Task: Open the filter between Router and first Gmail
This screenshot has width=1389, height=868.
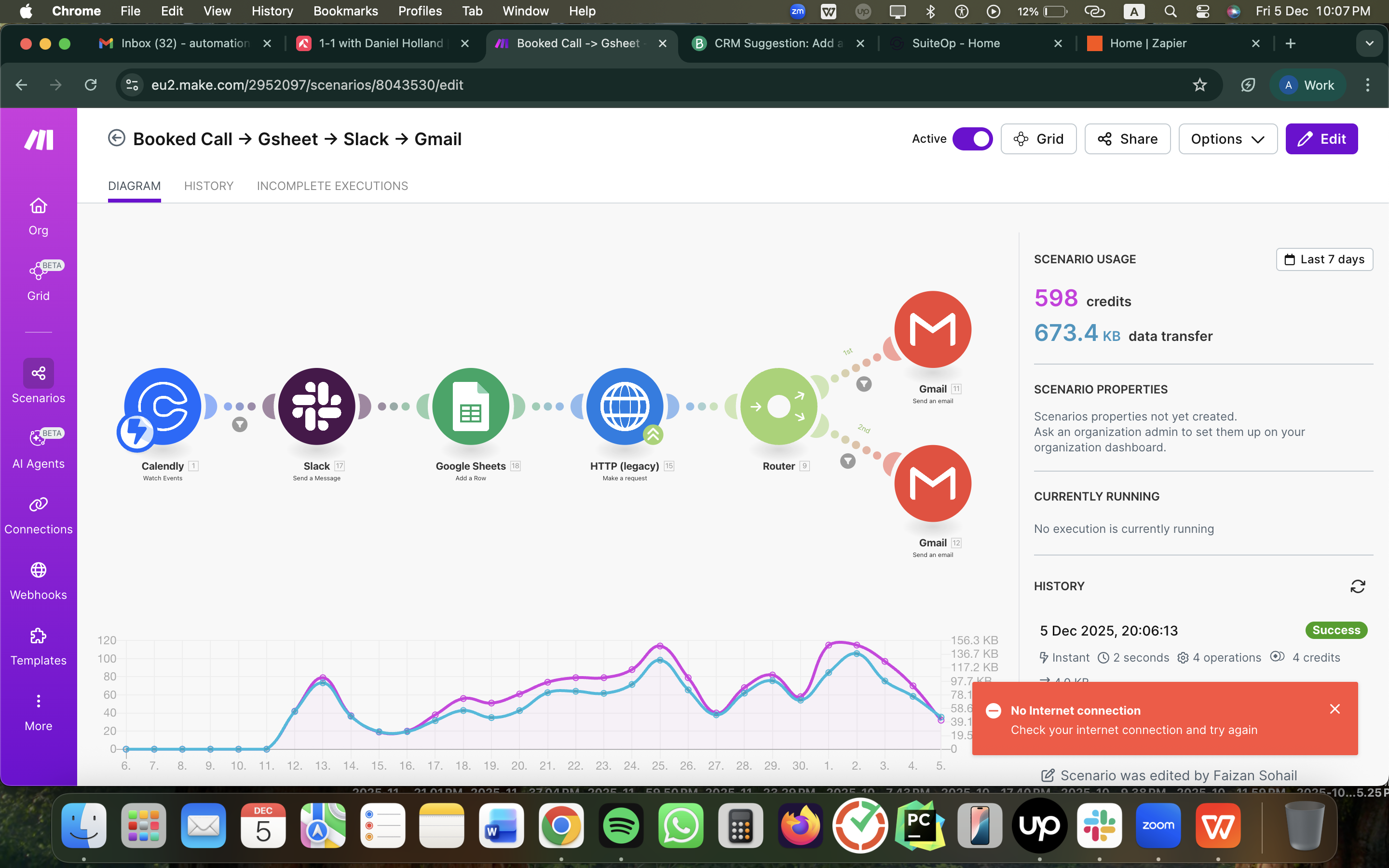Action: (x=863, y=383)
